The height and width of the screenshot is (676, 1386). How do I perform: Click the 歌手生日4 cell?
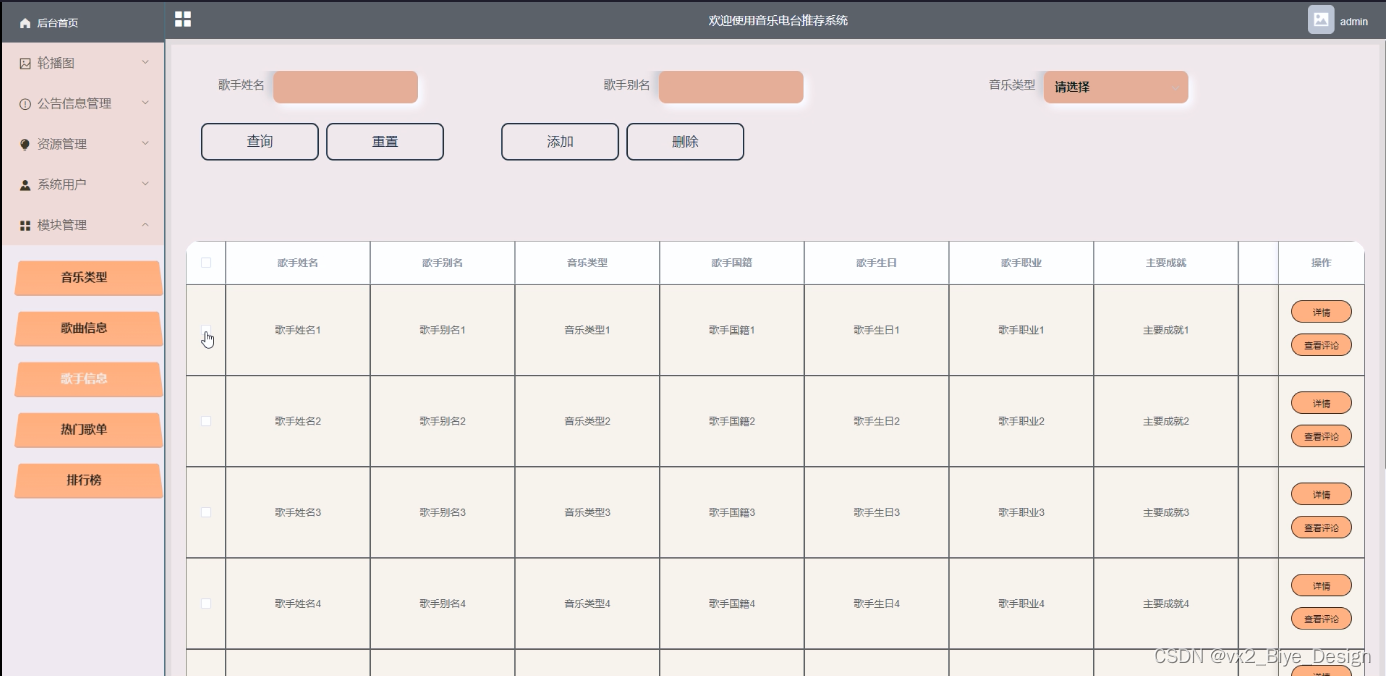point(876,603)
